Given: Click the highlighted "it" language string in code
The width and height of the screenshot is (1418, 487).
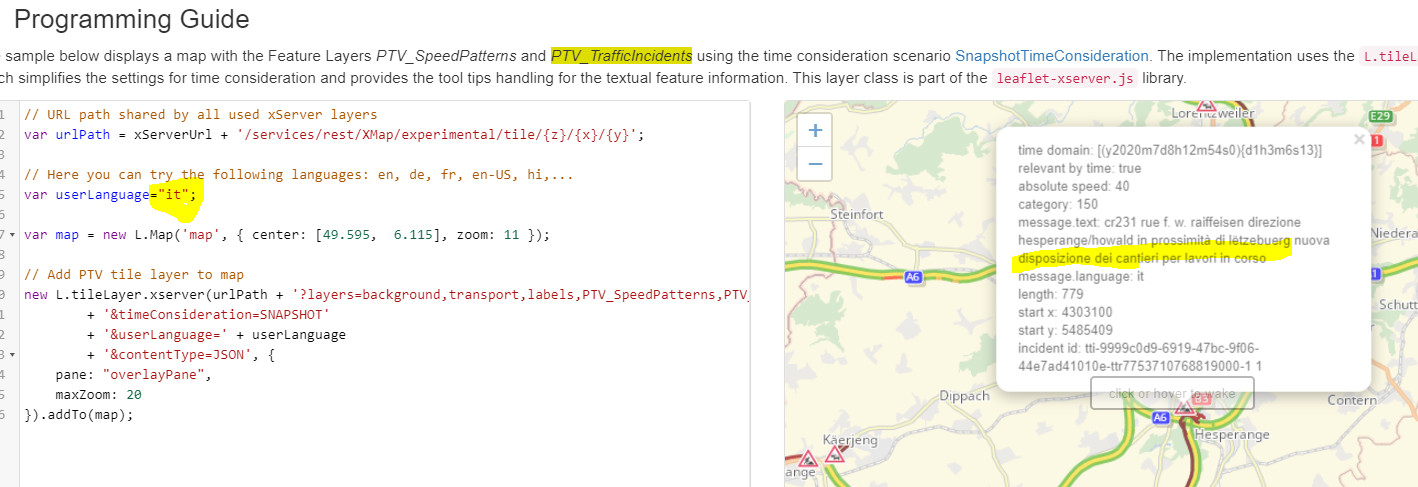Looking at the screenshot, I should pos(173,195).
